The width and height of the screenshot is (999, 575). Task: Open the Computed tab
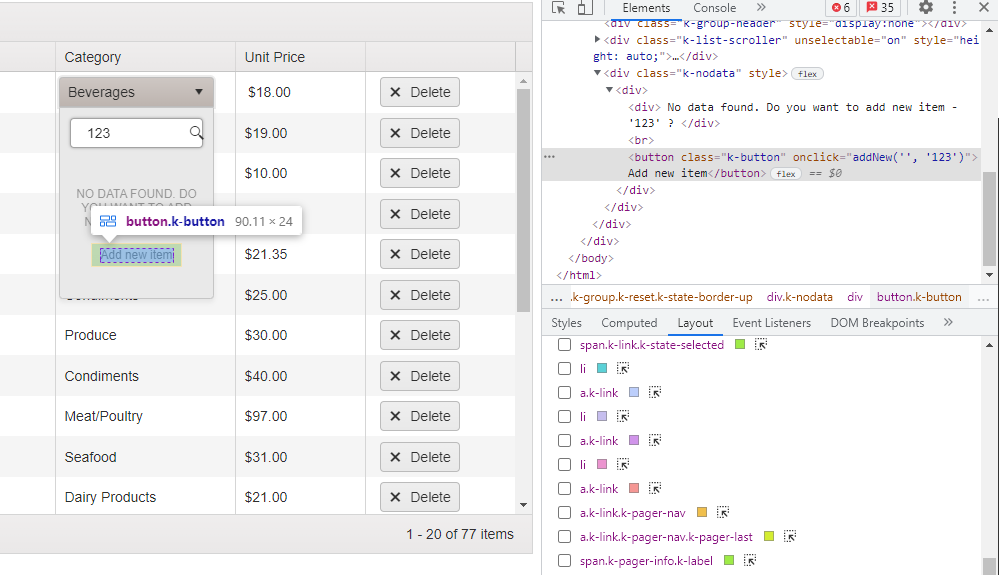(629, 323)
